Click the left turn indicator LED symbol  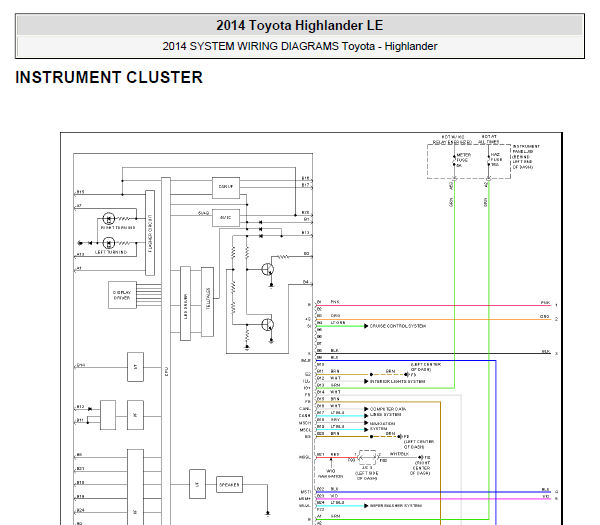tap(109, 243)
